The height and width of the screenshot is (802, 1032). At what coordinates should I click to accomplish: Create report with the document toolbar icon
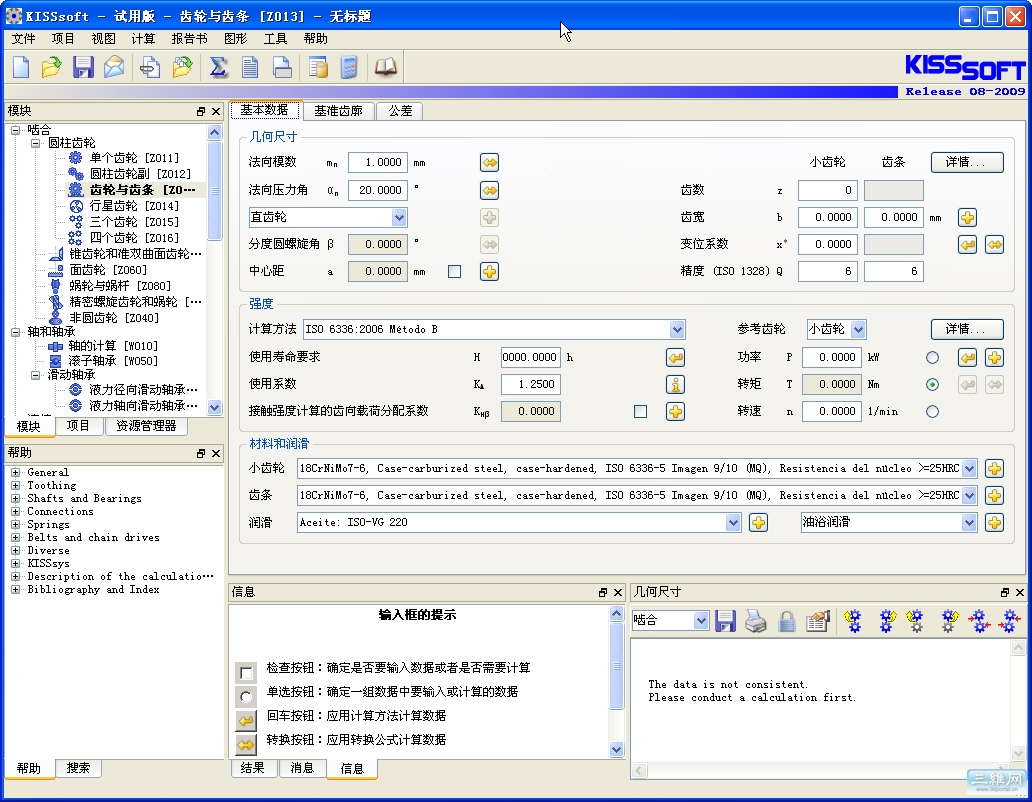pyautogui.click(x=250, y=67)
